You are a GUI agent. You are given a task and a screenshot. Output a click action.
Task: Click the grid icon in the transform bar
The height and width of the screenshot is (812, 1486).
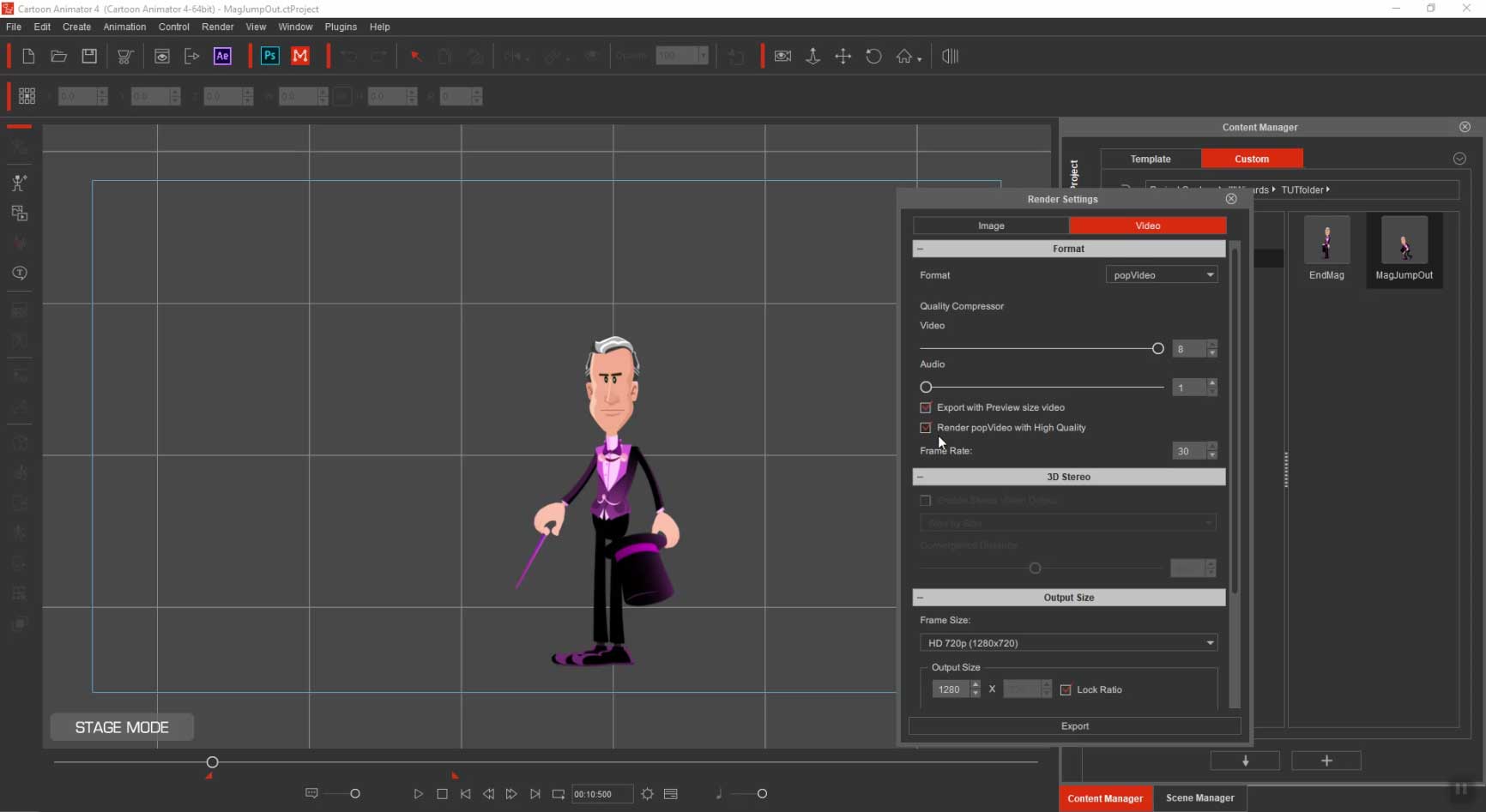(x=27, y=96)
